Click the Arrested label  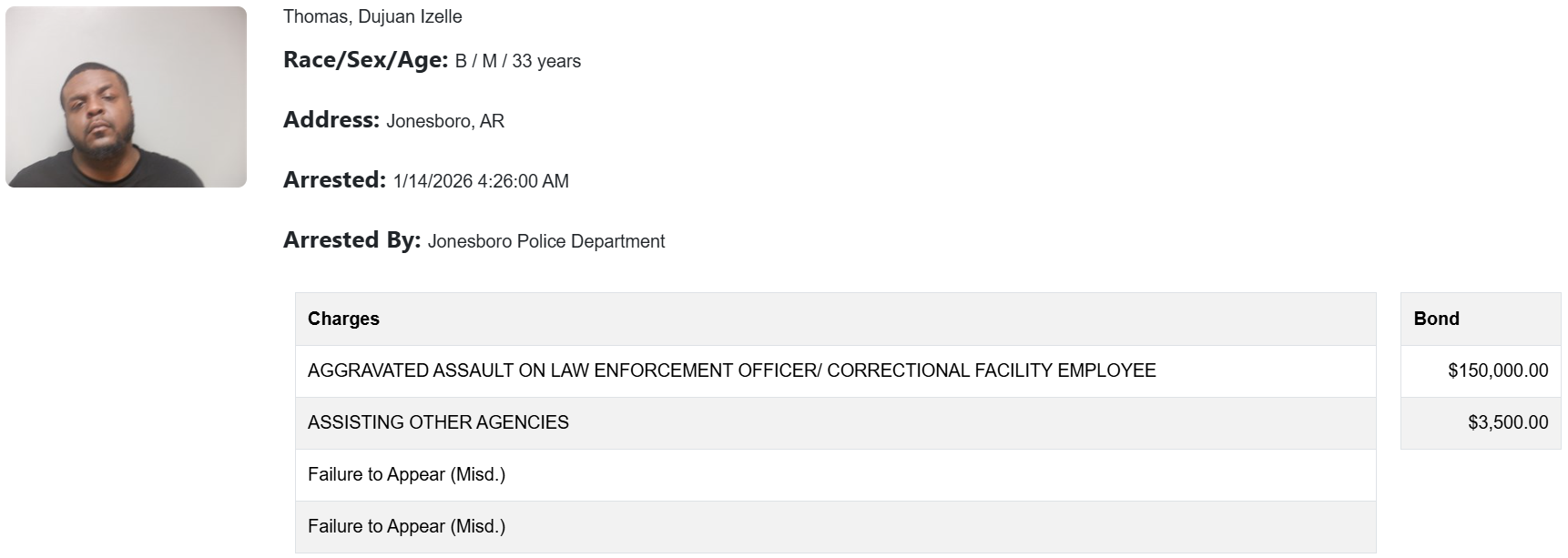tap(334, 180)
